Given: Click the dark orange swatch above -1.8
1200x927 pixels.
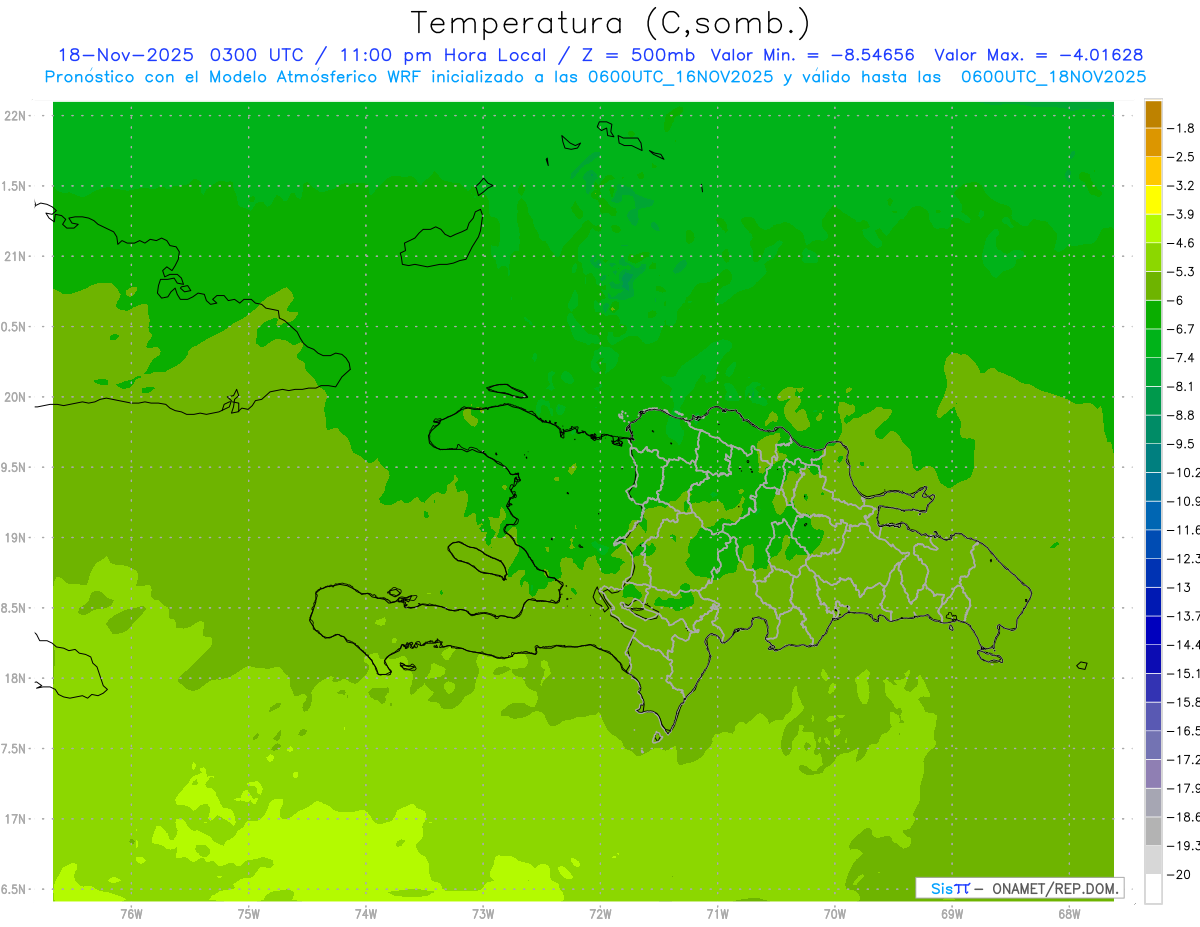Looking at the screenshot, I should click(x=1153, y=114).
